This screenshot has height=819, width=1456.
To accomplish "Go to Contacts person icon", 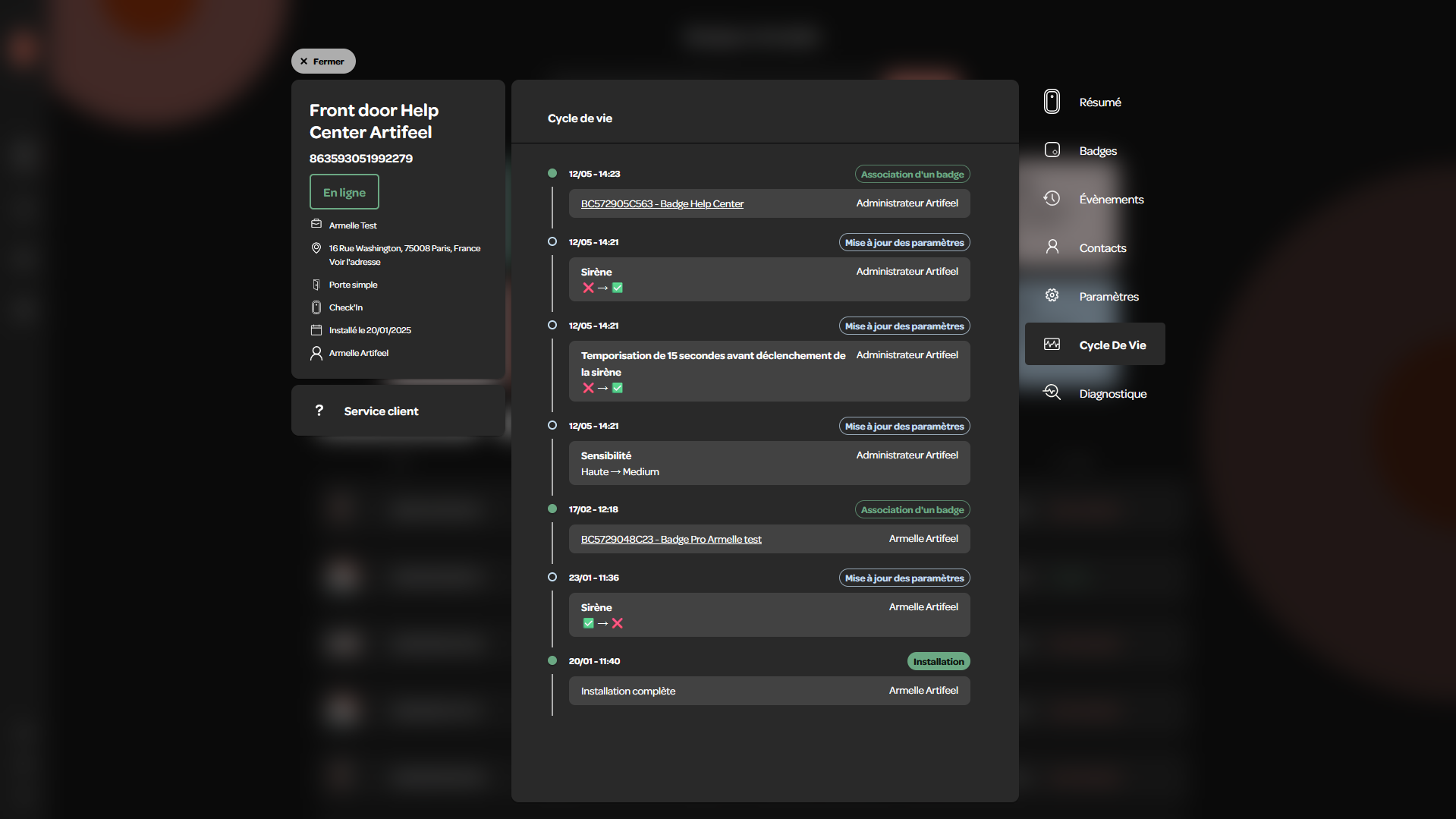I will pyautogui.click(x=1052, y=247).
